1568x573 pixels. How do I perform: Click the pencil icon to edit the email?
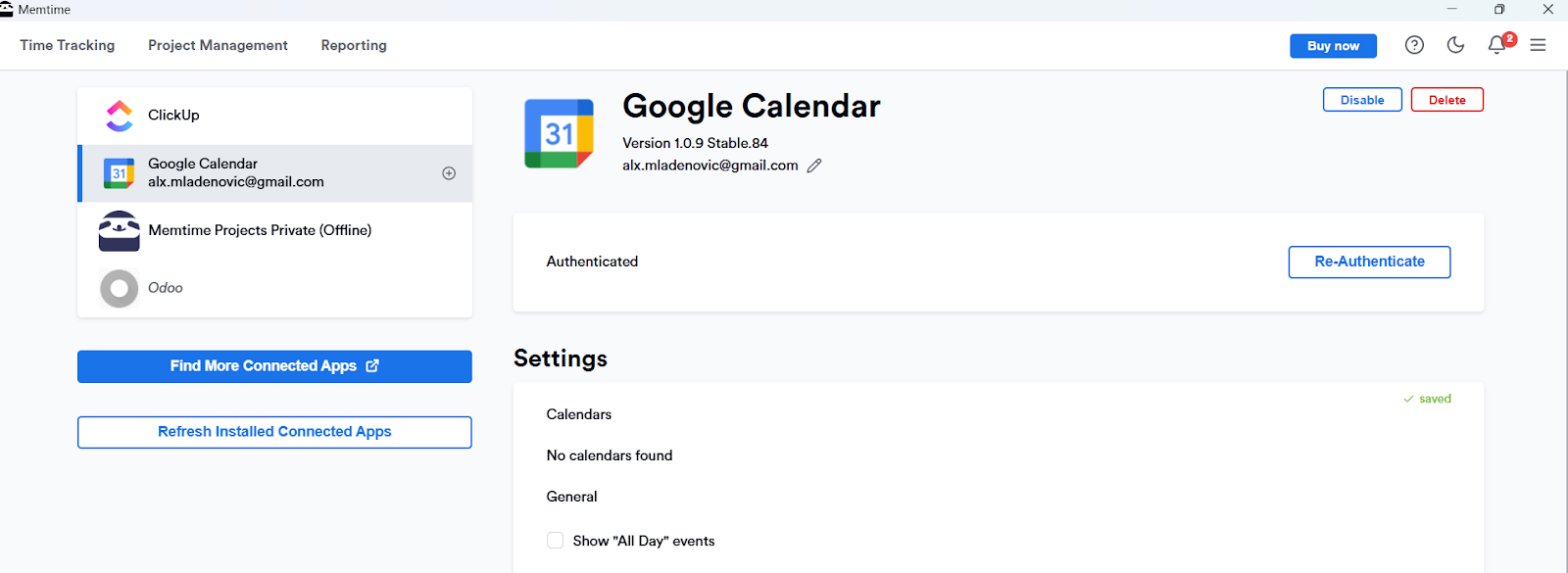pyautogui.click(x=814, y=166)
